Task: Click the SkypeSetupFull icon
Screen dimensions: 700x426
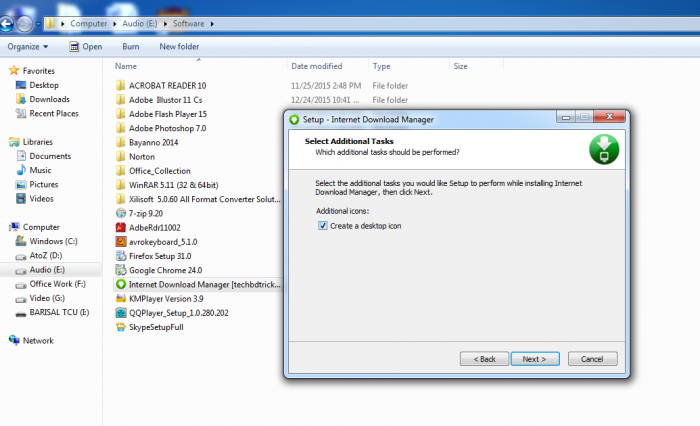Action: [x=121, y=327]
